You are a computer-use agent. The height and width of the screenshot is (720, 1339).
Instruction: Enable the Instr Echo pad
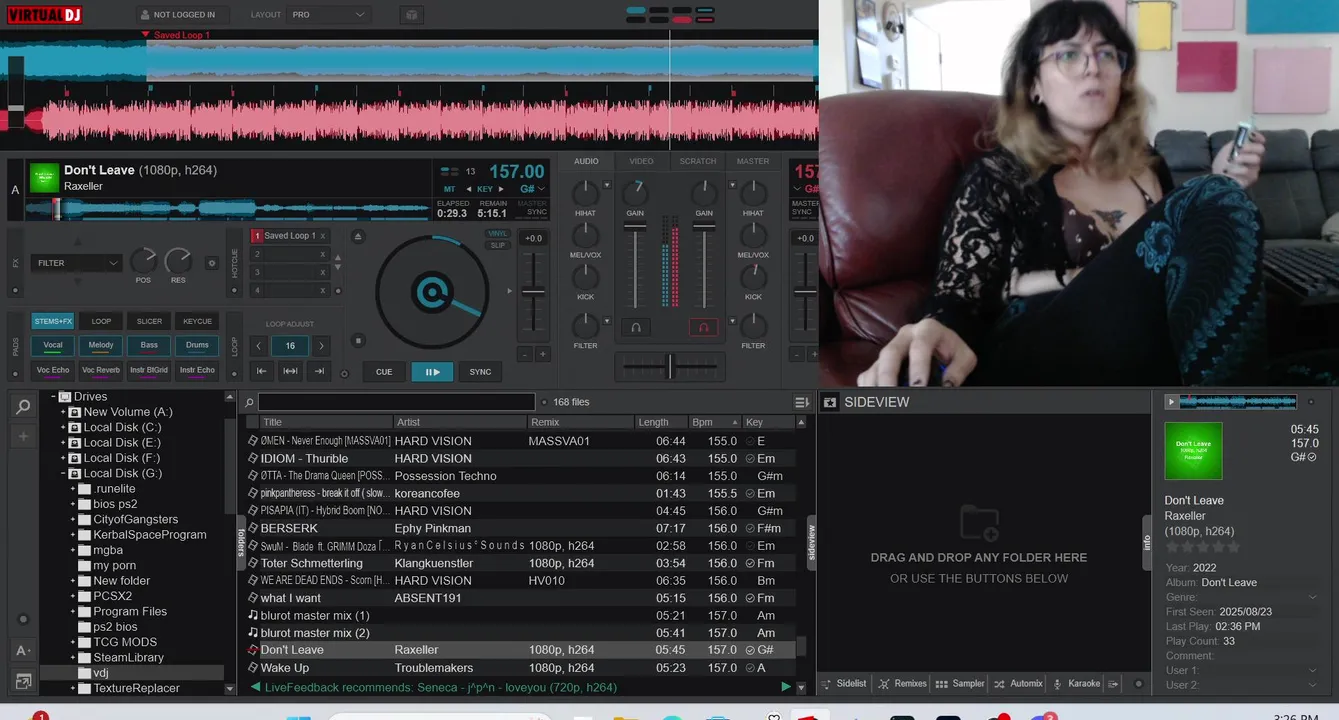[197, 370]
